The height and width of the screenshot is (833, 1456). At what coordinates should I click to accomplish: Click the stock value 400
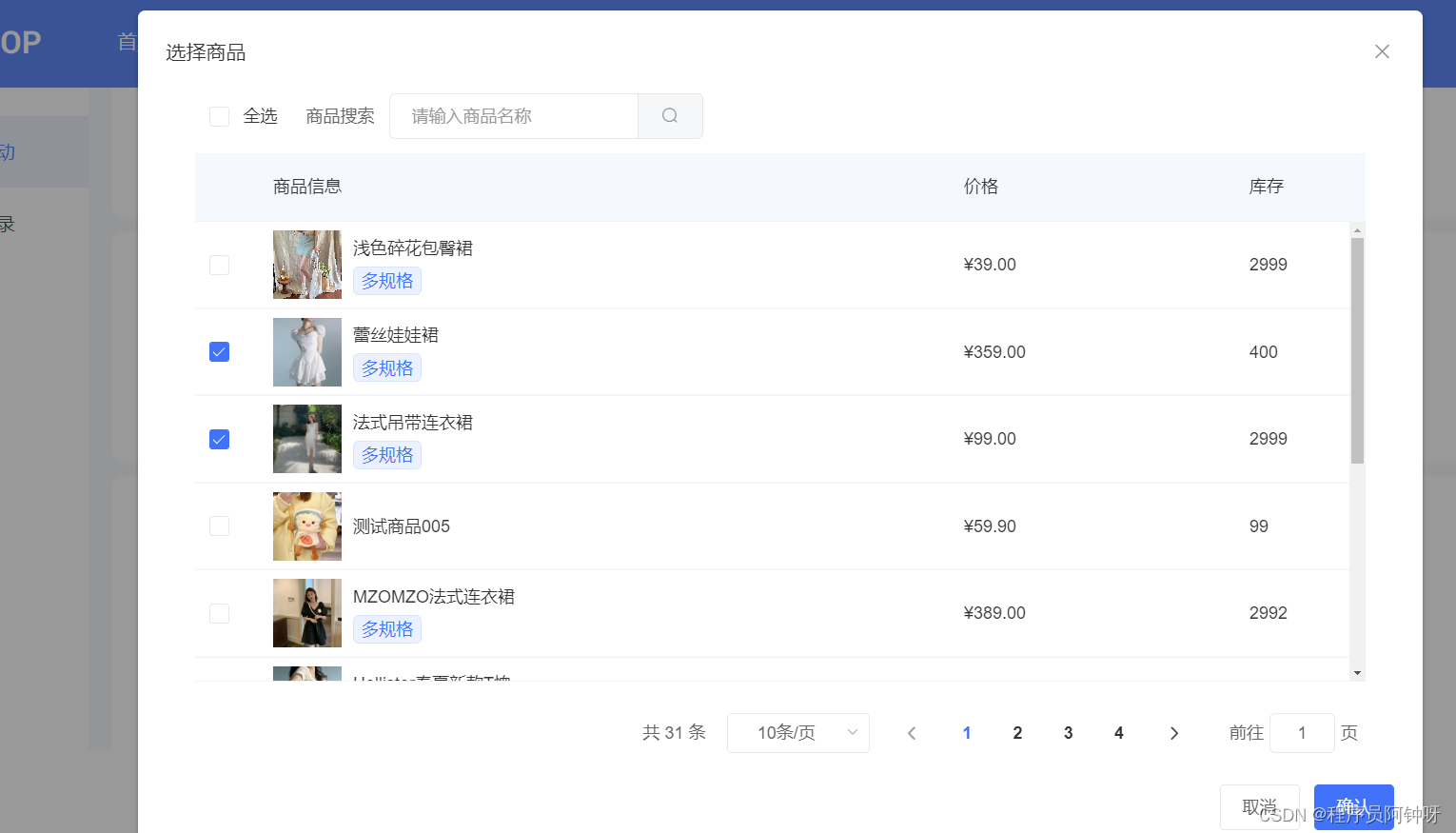[x=1264, y=352]
